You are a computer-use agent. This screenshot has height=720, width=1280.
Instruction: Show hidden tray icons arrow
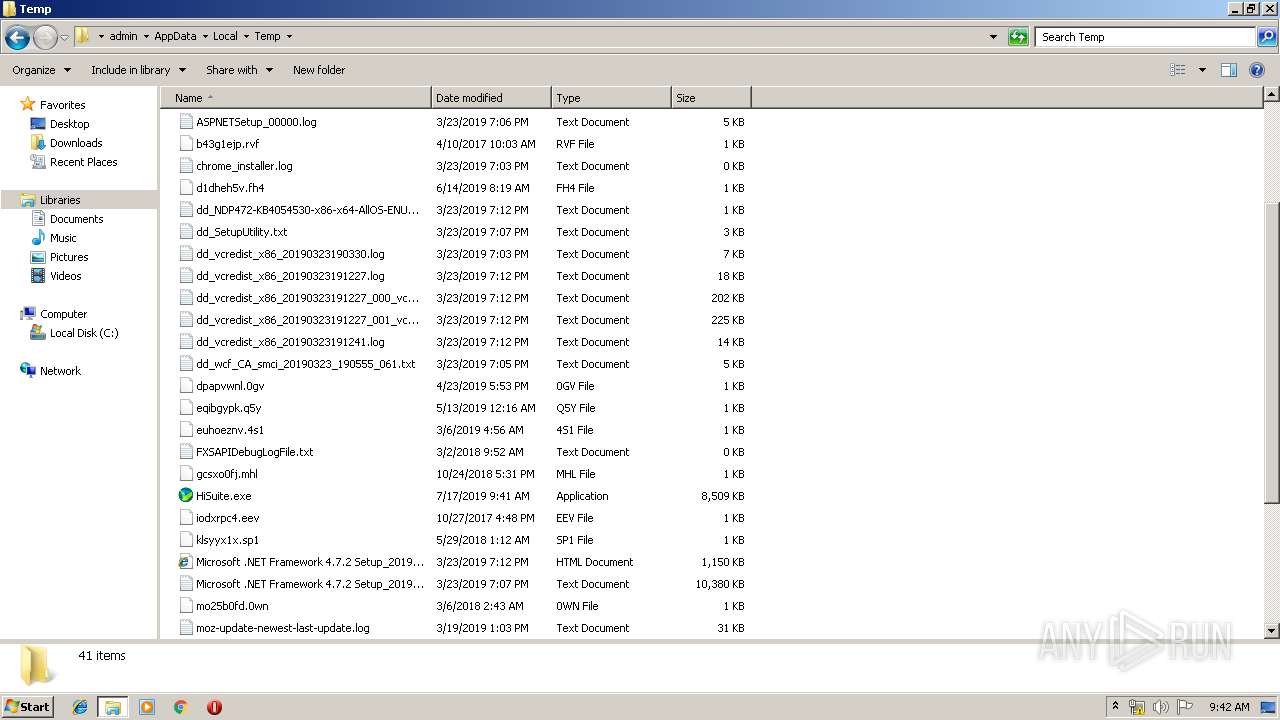[x=1115, y=707]
